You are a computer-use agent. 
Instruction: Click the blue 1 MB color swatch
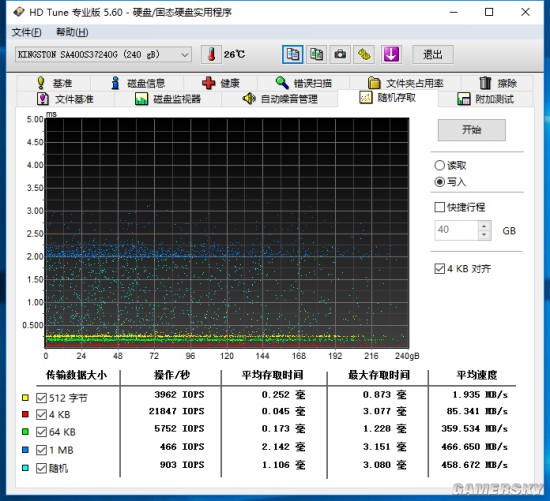point(25,450)
